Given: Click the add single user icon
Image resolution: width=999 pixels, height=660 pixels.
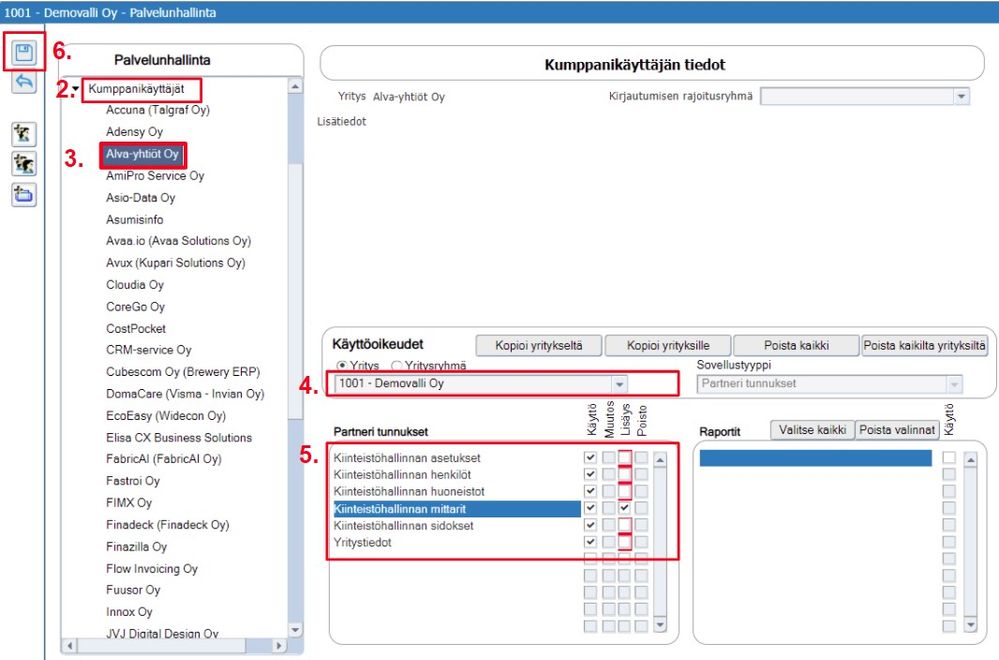Looking at the screenshot, I should tap(24, 134).
